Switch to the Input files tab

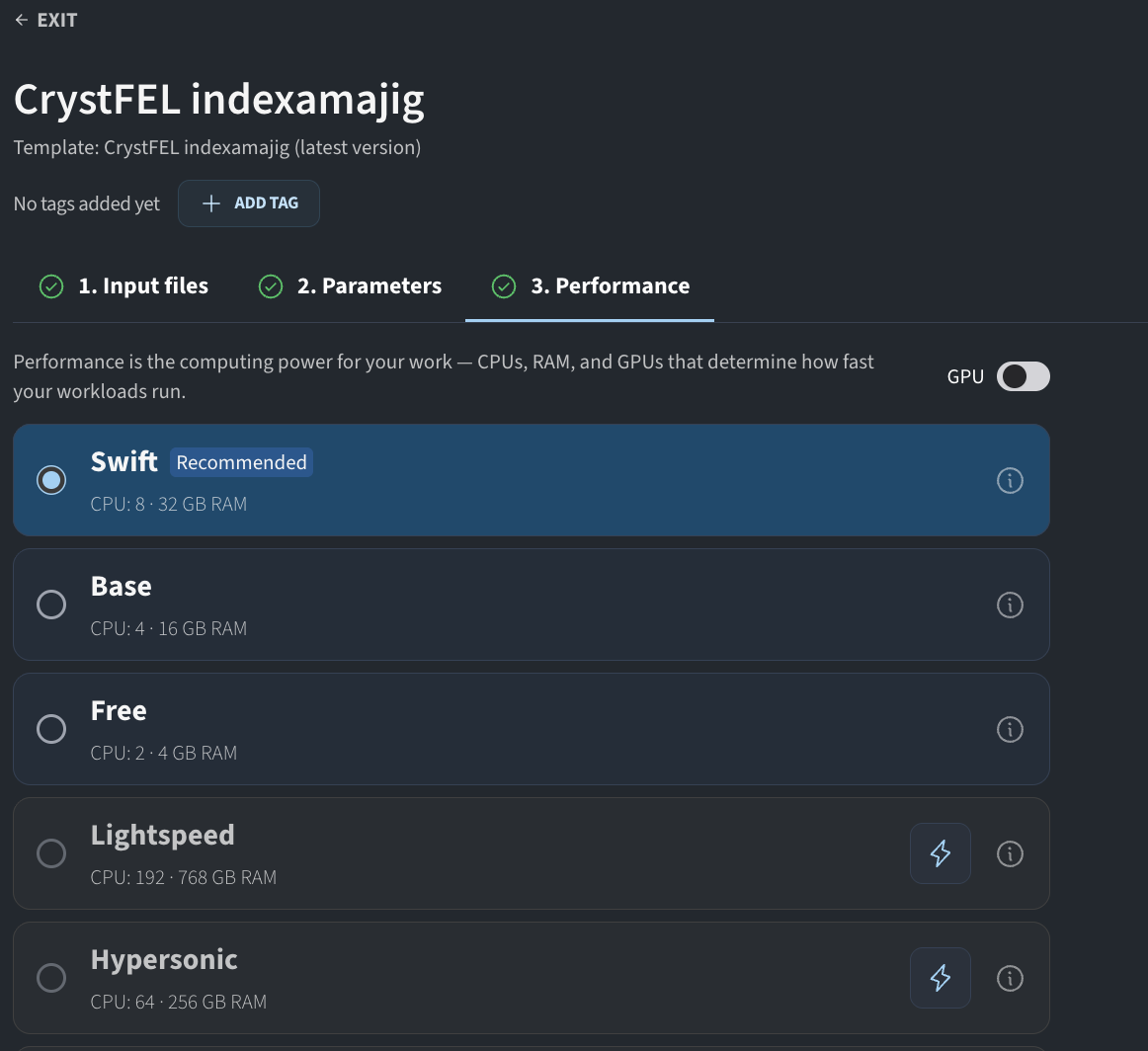(x=123, y=286)
